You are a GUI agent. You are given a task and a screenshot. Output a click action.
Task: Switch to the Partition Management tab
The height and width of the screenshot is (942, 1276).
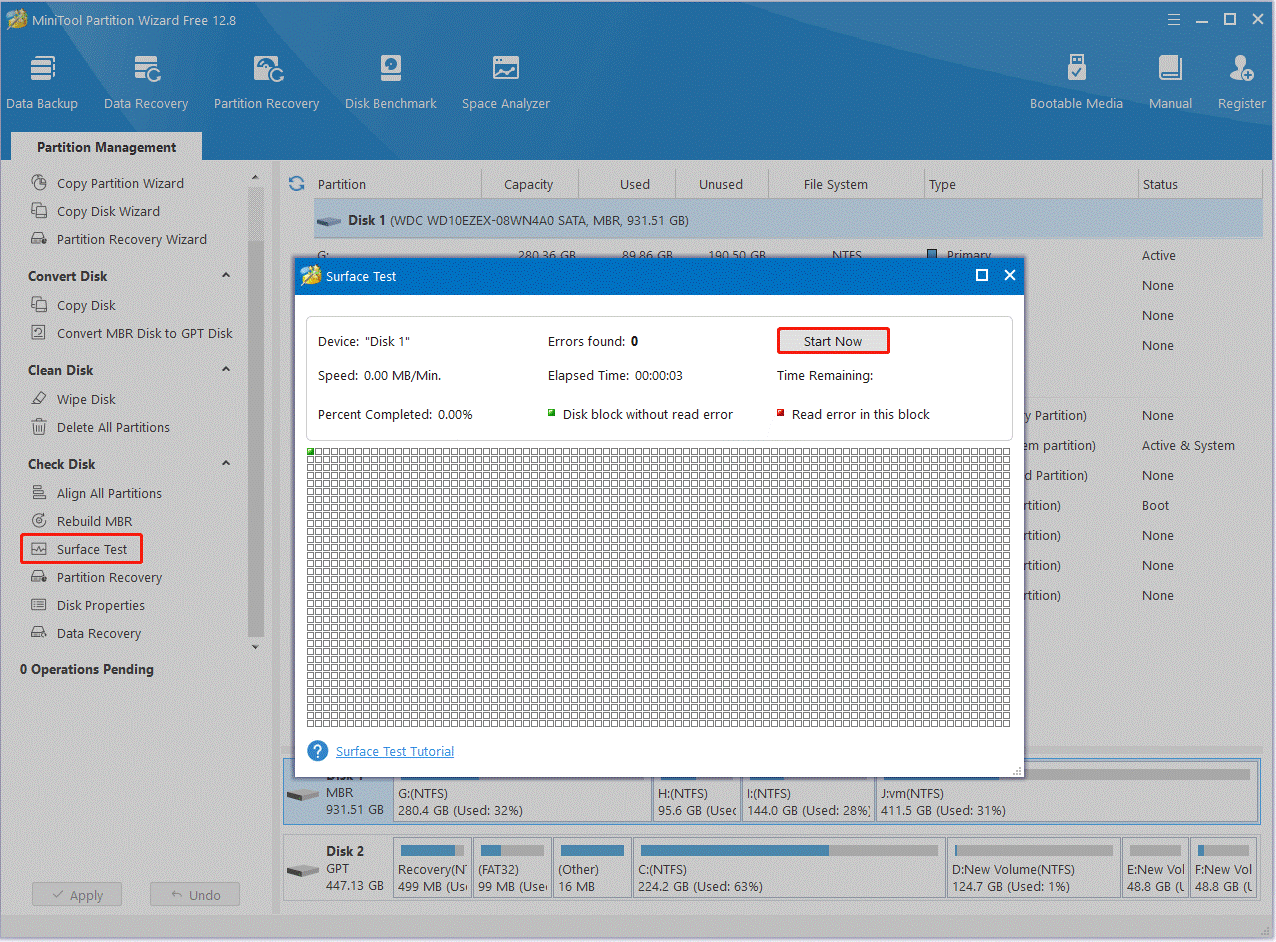point(105,146)
